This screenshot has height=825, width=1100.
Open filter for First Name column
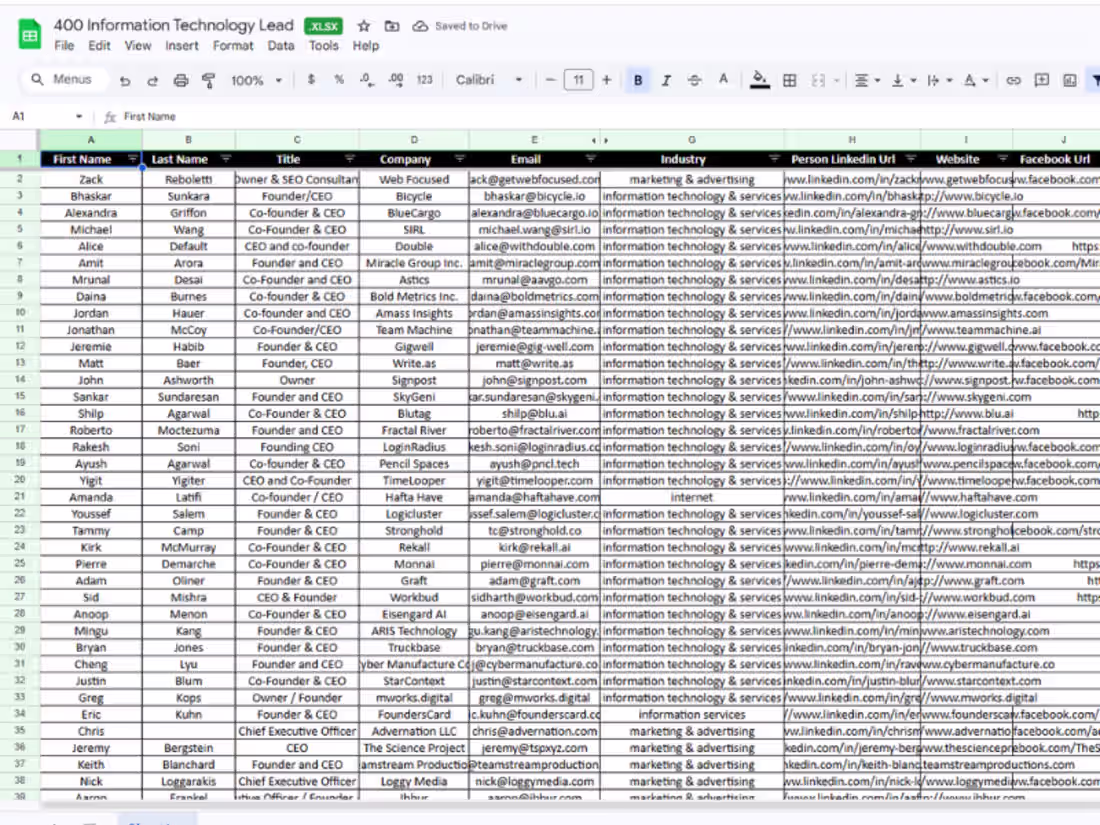133,159
